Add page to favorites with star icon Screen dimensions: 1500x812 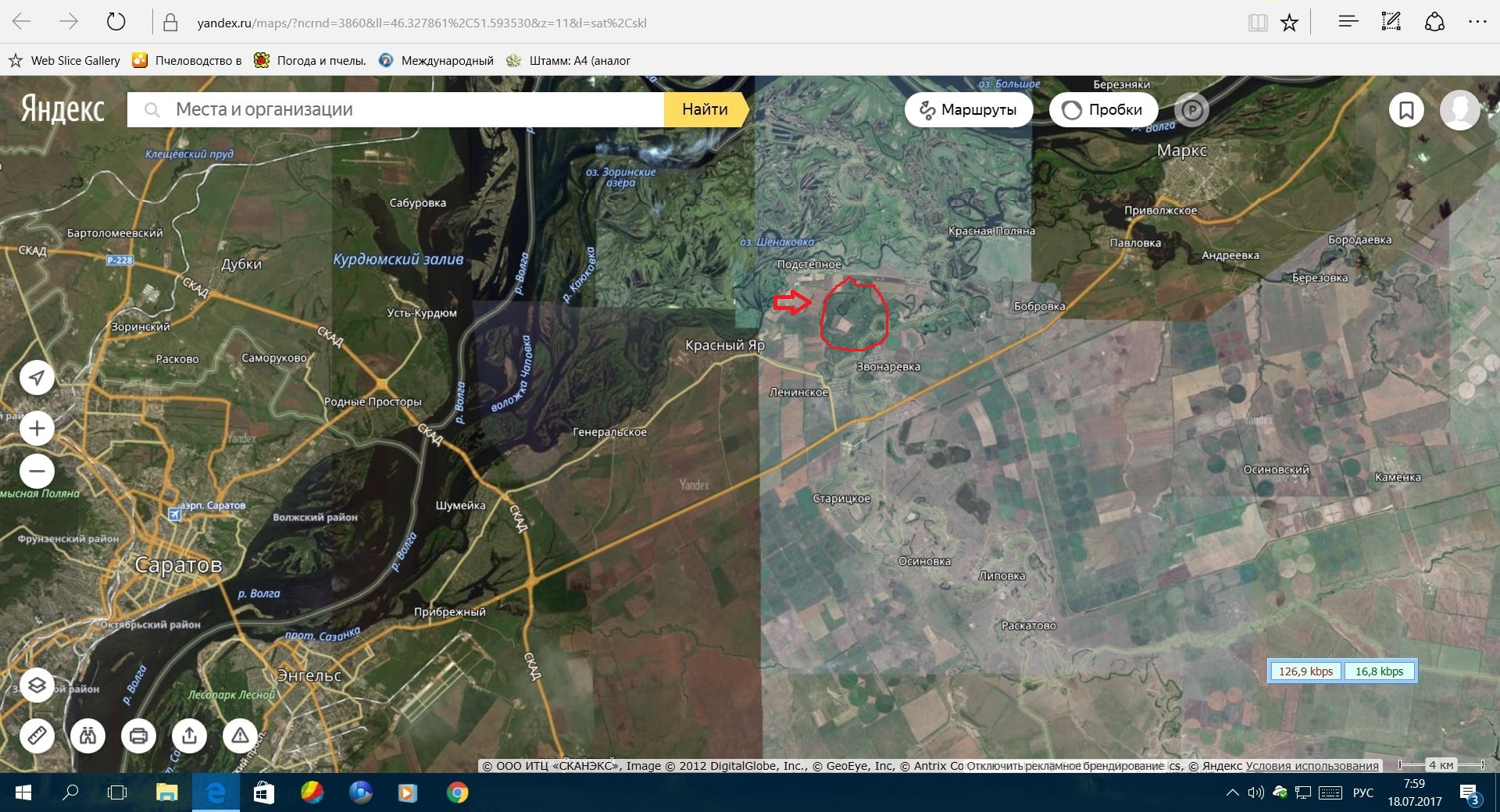click(x=1289, y=23)
